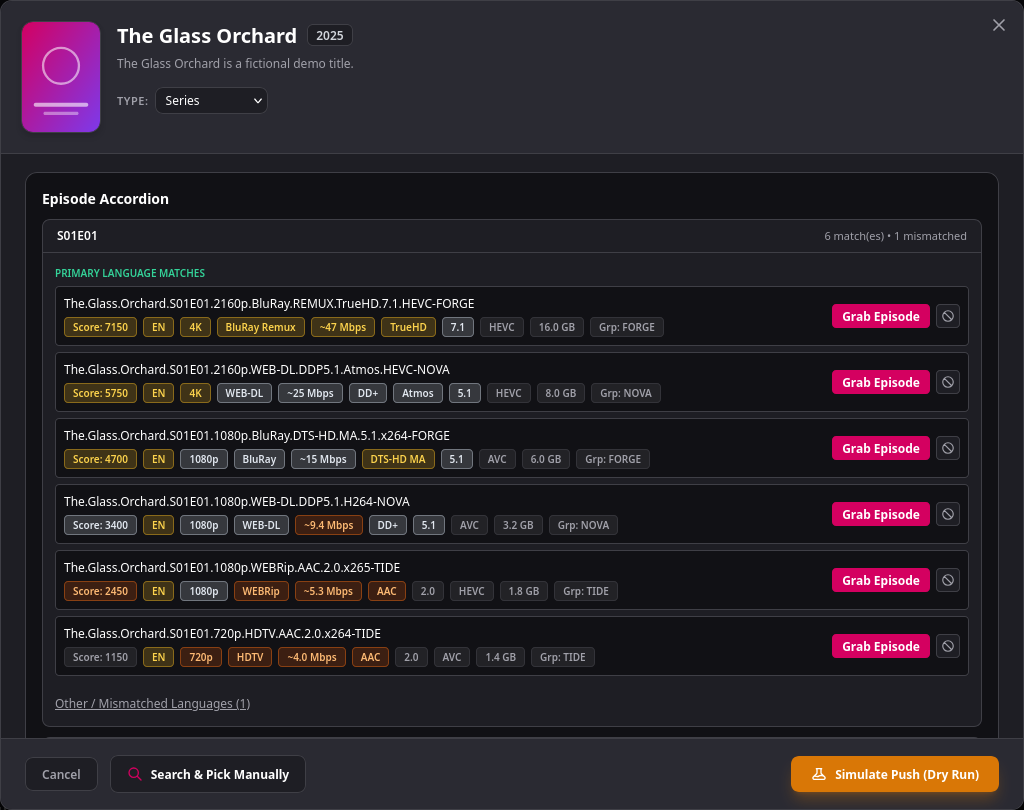The image size is (1024, 810).
Task: Select the Score: 3400 badge
Action: (101, 525)
